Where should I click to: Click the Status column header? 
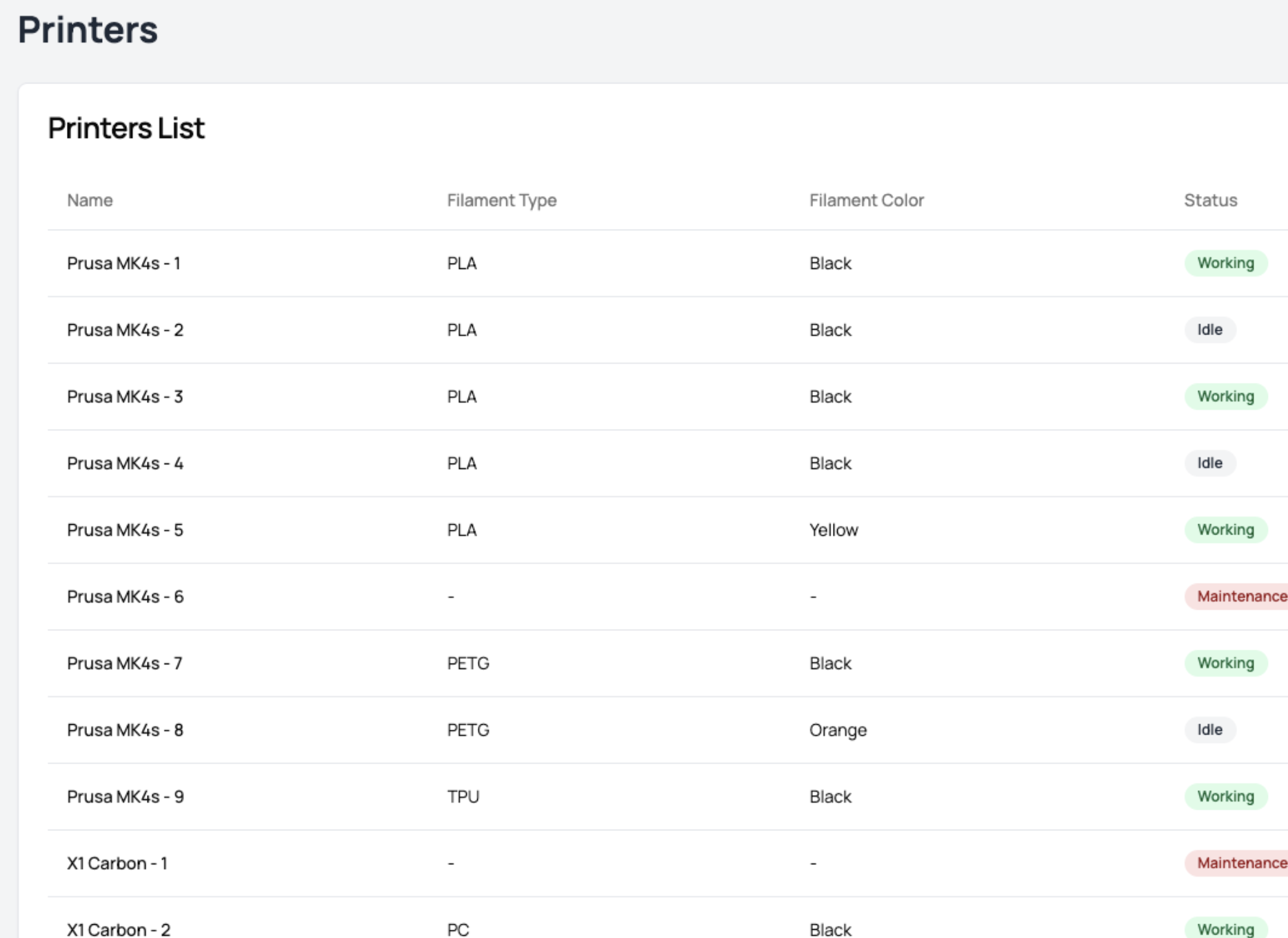click(1210, 201)
